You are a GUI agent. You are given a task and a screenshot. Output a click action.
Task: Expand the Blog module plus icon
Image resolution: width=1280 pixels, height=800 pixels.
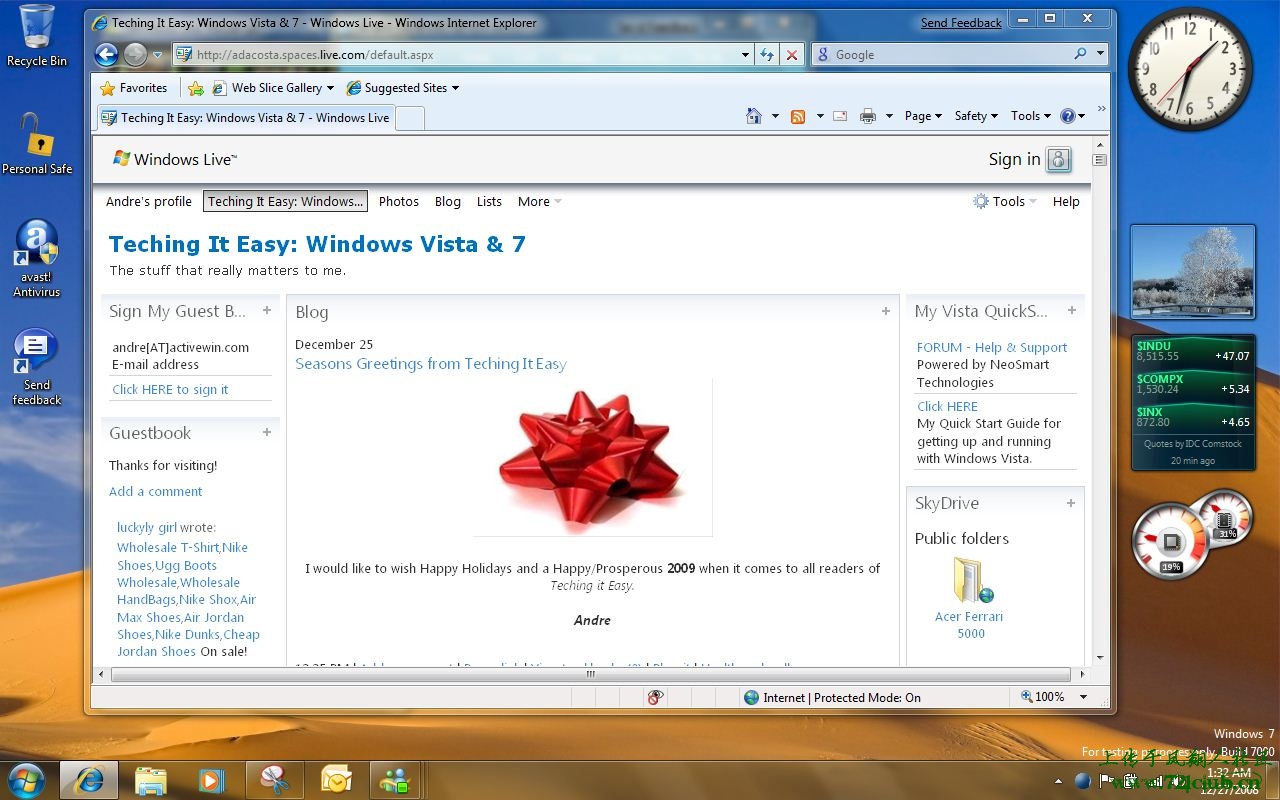[885, 311]
